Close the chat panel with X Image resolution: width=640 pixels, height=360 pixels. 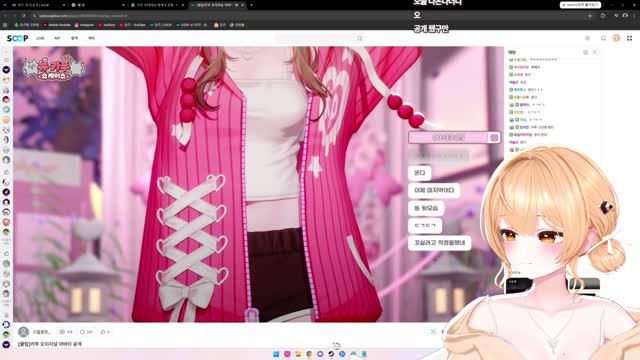595,52
